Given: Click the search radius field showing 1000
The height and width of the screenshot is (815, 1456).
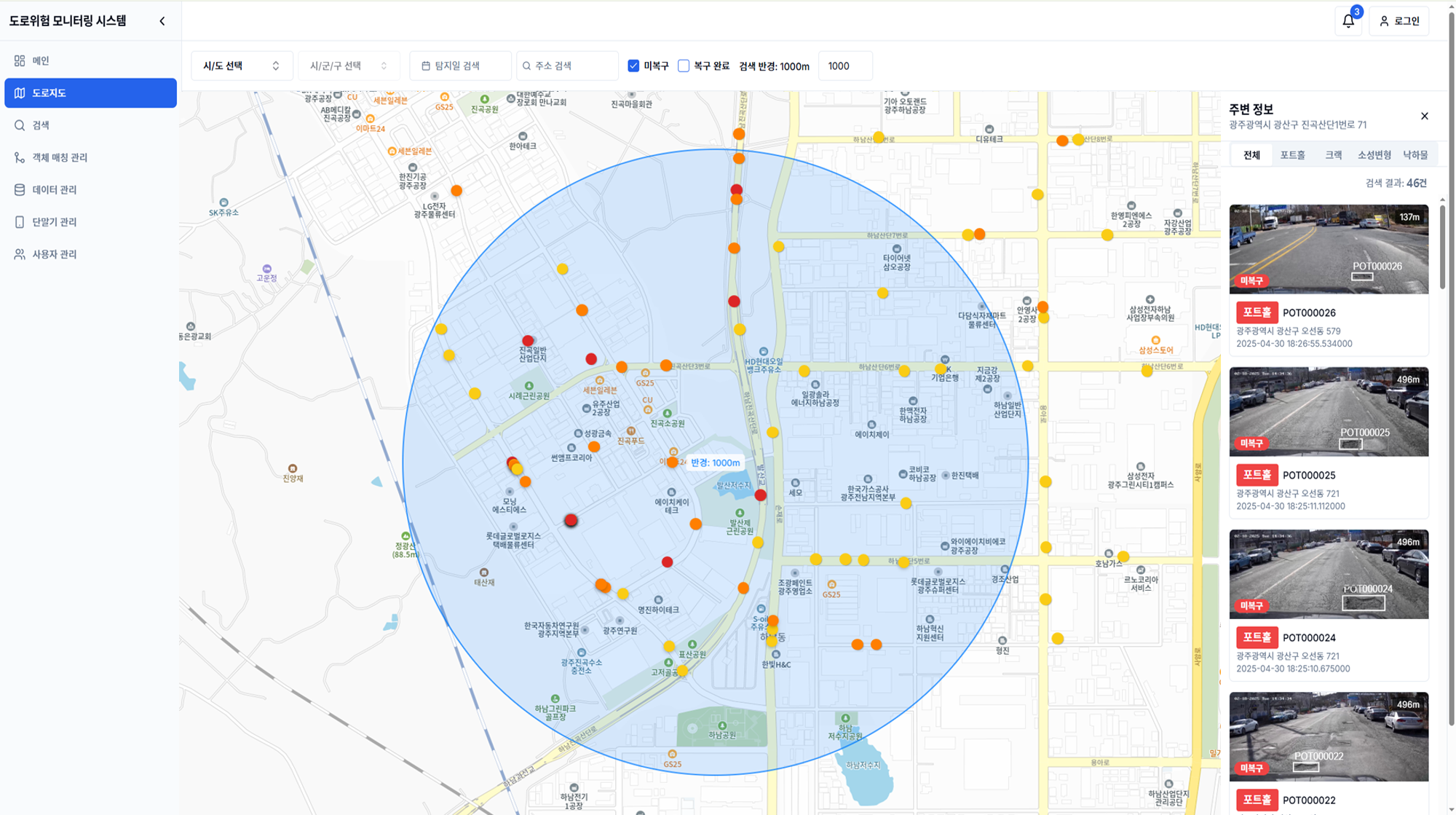Looking at the screenshot, I should coord(845,66).
